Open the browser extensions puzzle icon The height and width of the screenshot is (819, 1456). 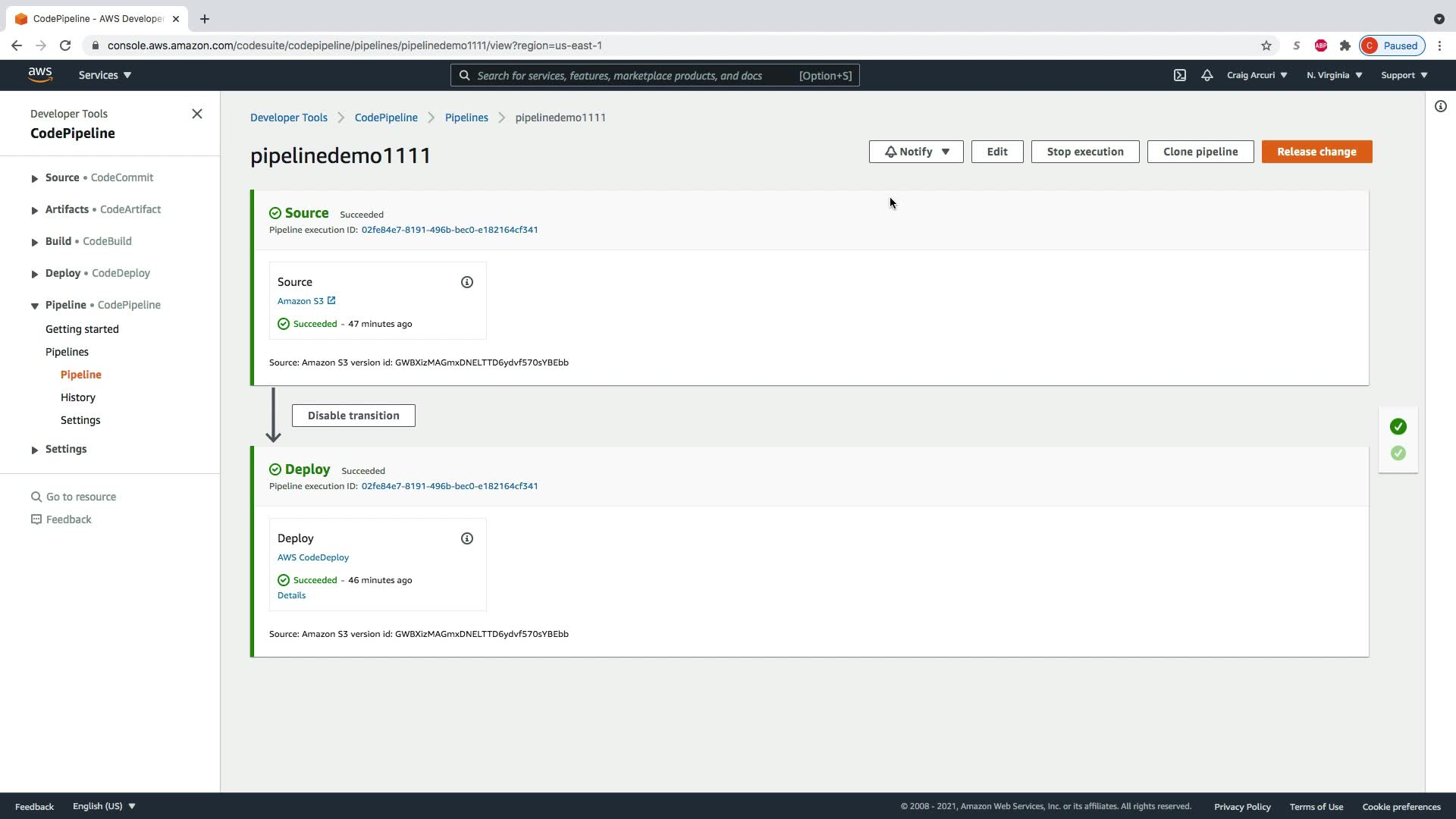1345,45
